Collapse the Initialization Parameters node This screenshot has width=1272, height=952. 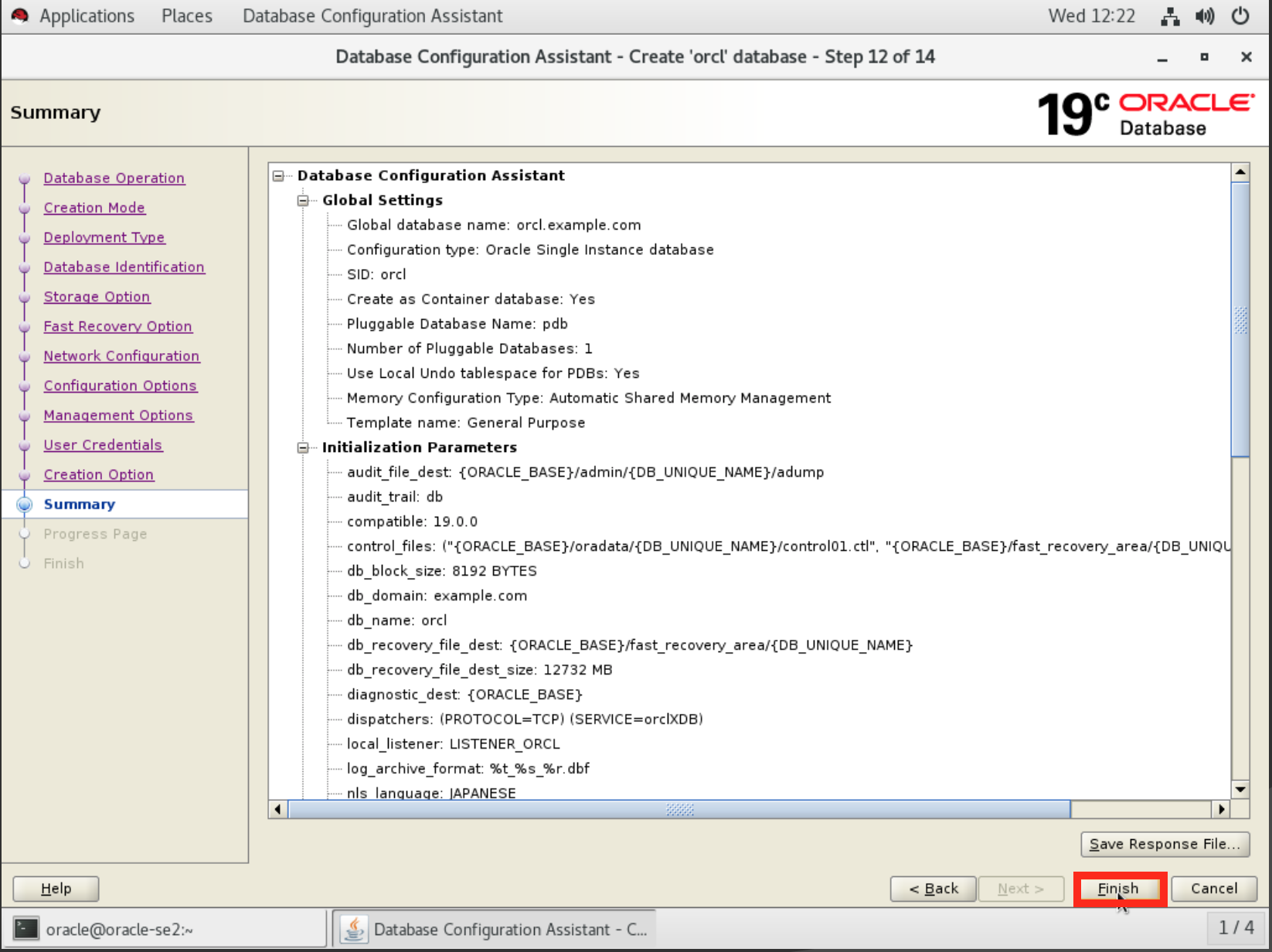click(x=303, y=448)
